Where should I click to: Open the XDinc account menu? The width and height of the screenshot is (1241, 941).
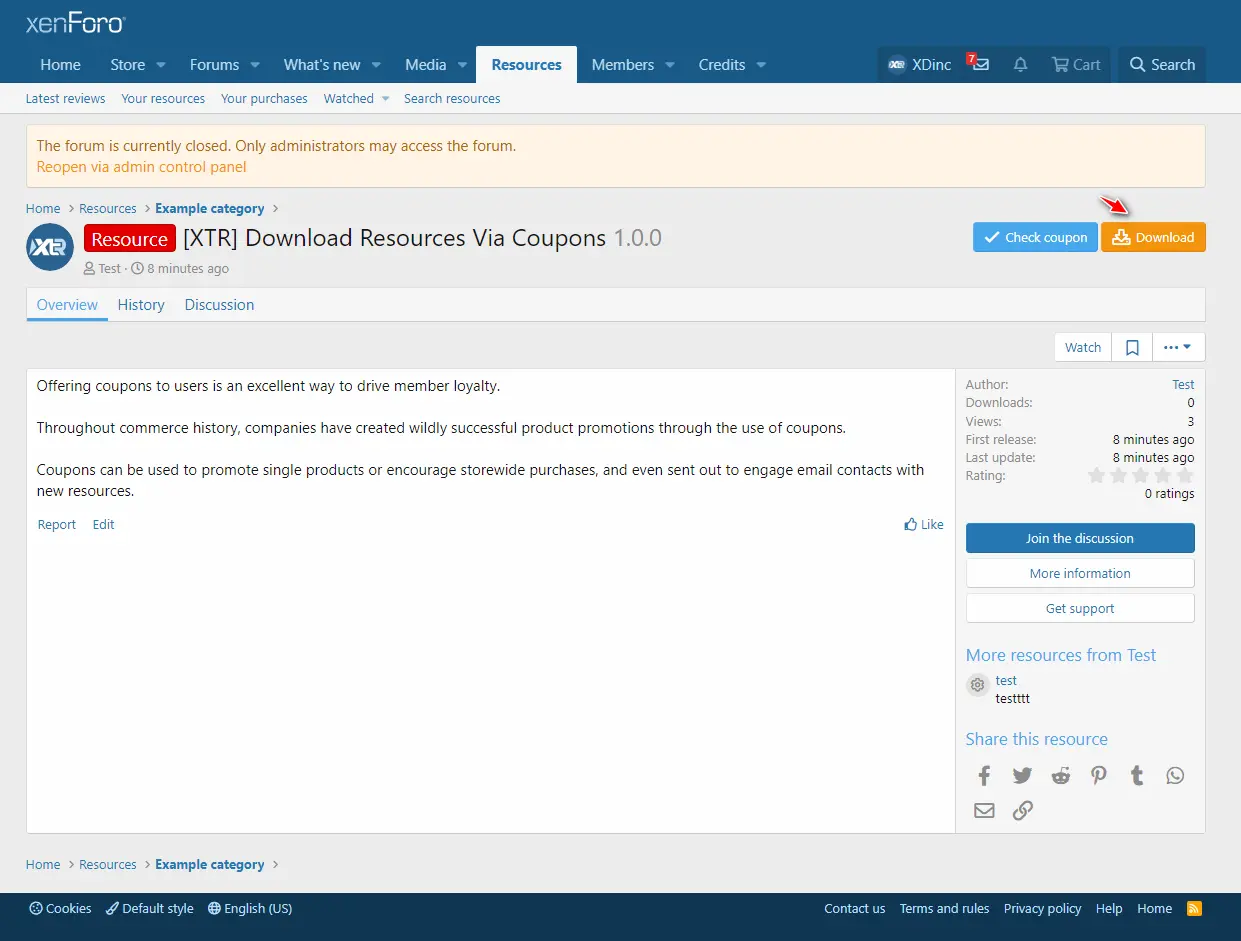pyautogui.click(x=919, y=65)
